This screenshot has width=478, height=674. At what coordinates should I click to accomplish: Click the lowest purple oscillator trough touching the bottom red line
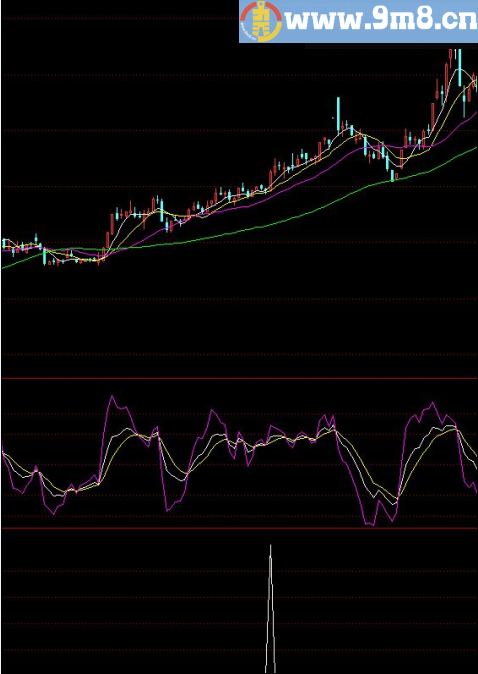click(x=369, y=524)
